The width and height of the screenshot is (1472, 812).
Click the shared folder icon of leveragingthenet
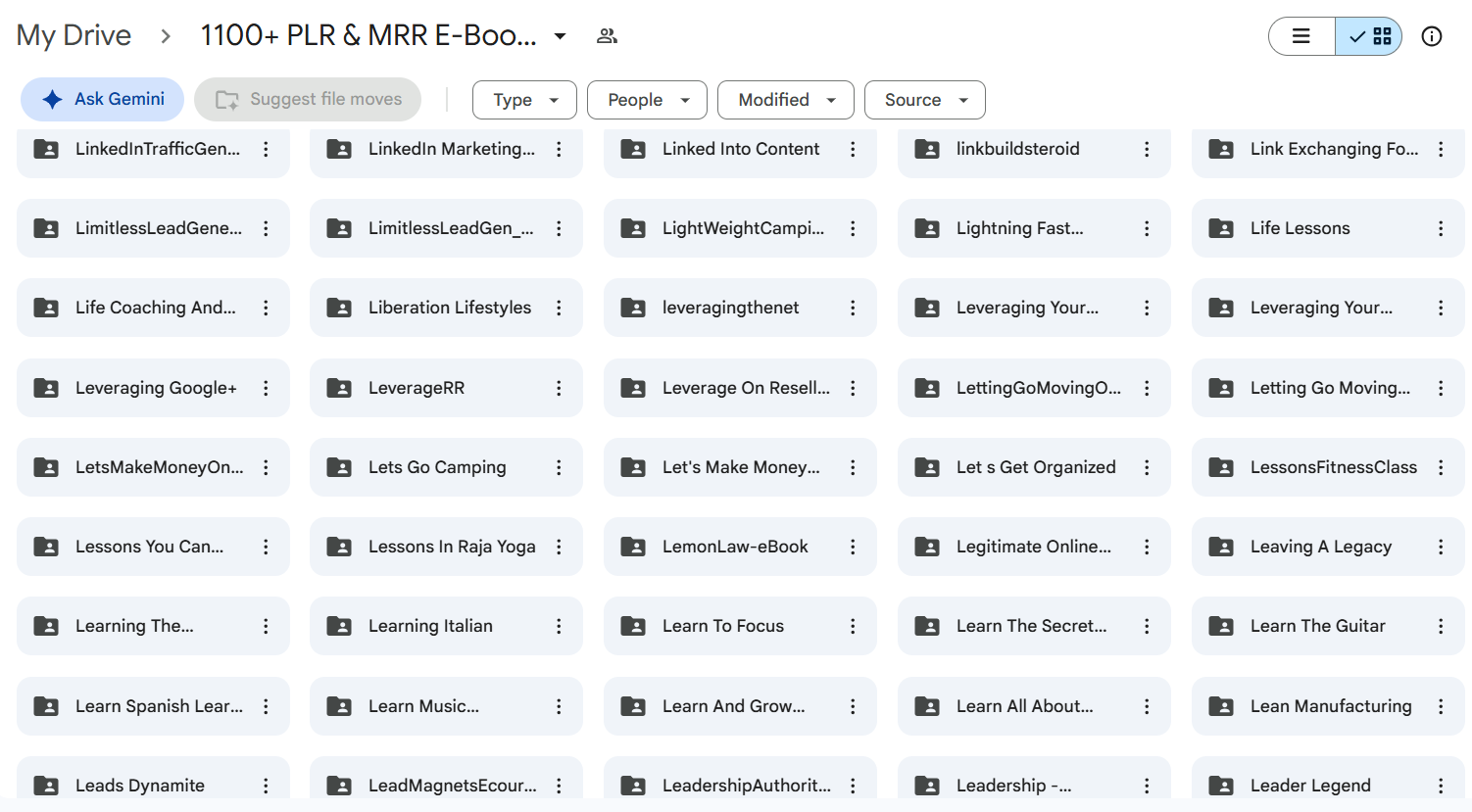(633, 308)
